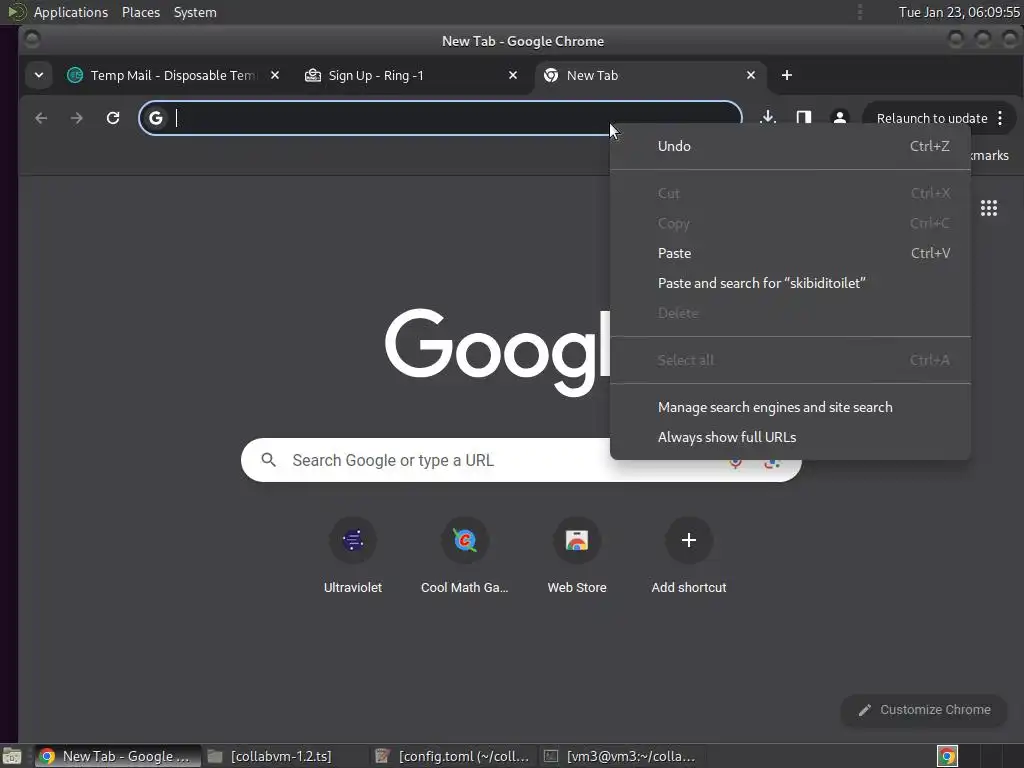1024x768 pixels.
Task: Close the Temp Mail tab
Action: click(x=275, y=75)
